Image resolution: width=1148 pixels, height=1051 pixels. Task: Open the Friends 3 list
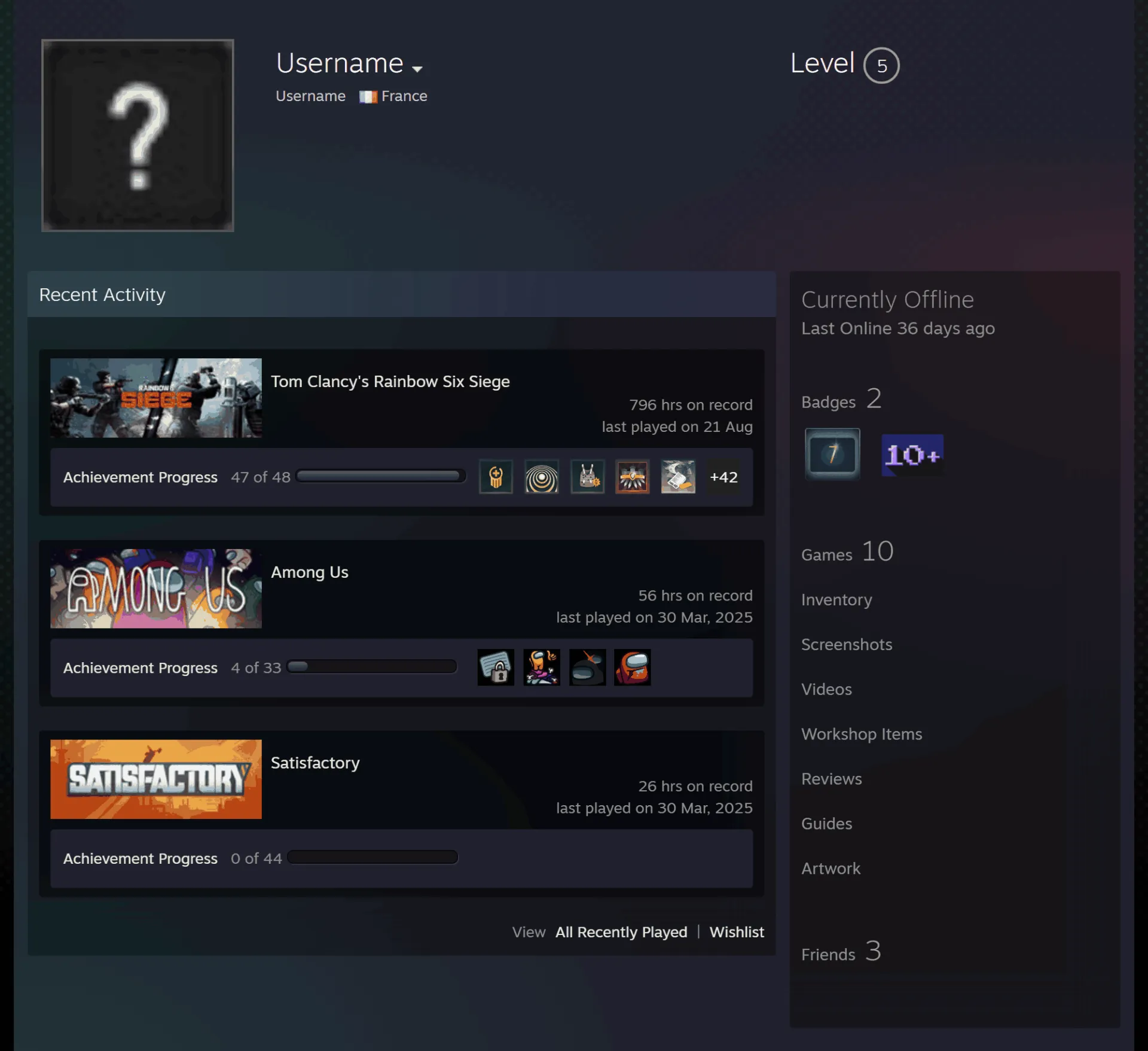coord(841,952)
